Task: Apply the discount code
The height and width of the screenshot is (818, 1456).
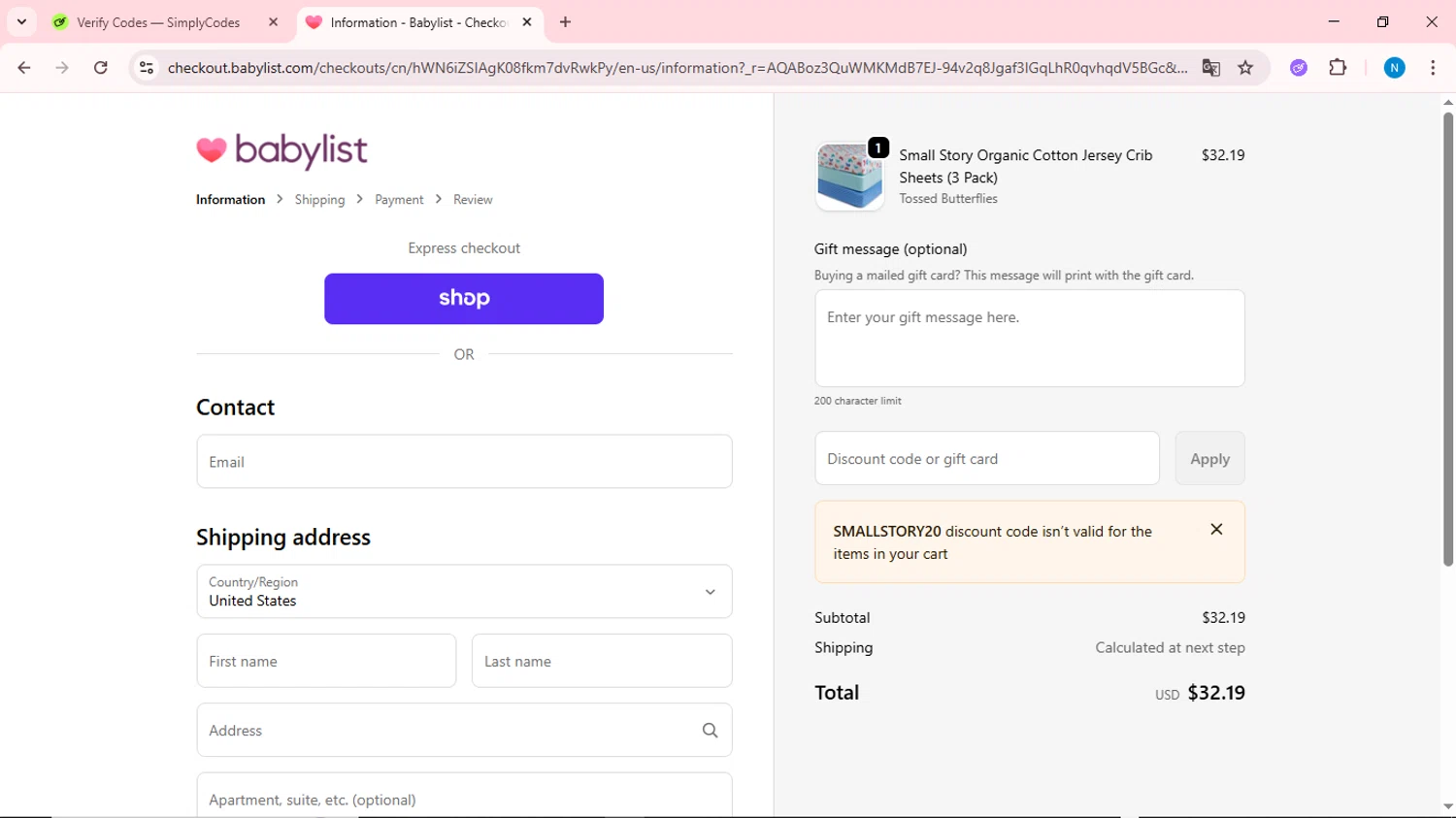Action: 1209,459
